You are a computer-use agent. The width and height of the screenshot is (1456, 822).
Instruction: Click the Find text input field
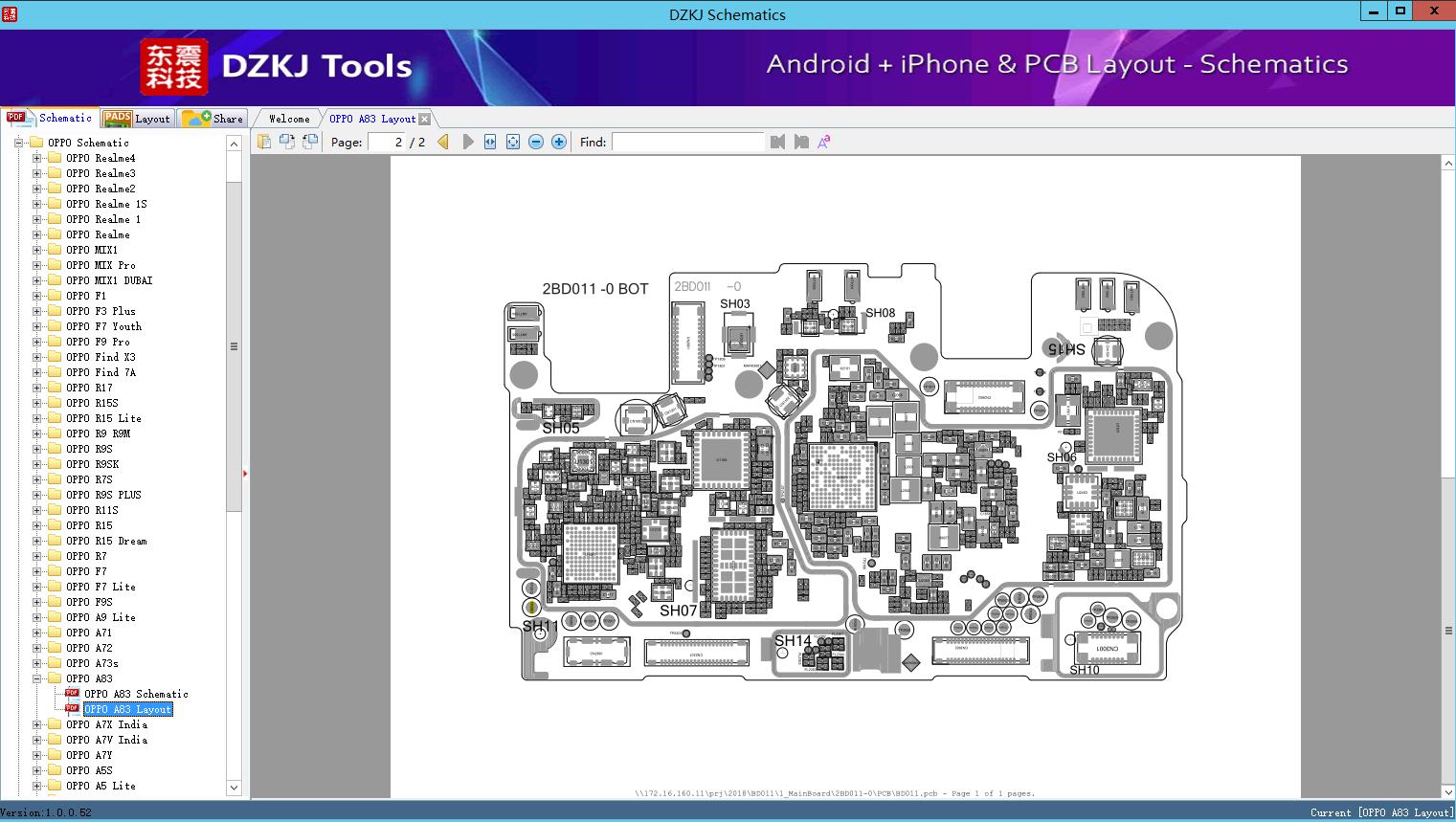tap(688, 142)
